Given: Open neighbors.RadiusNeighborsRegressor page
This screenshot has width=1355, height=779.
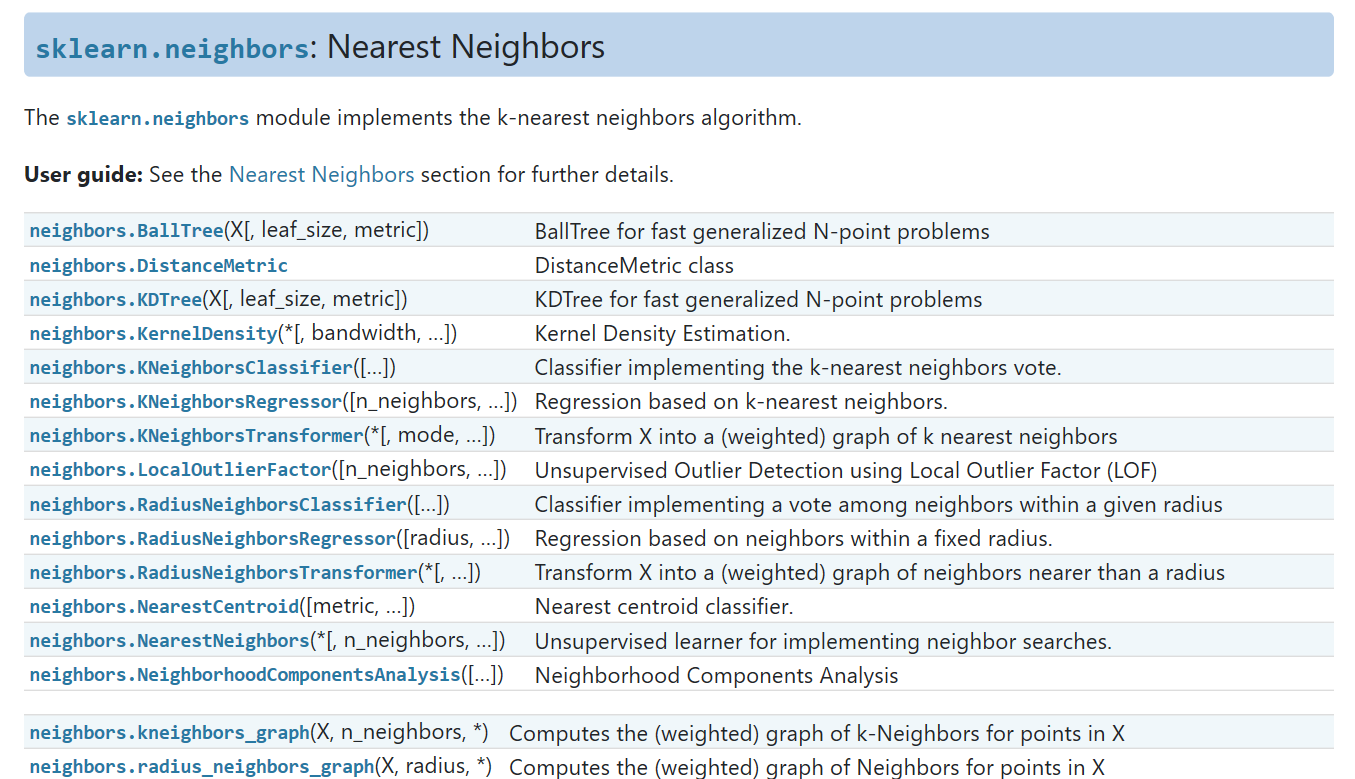Looking at the screenshot, I should click(x=213, y=538).
